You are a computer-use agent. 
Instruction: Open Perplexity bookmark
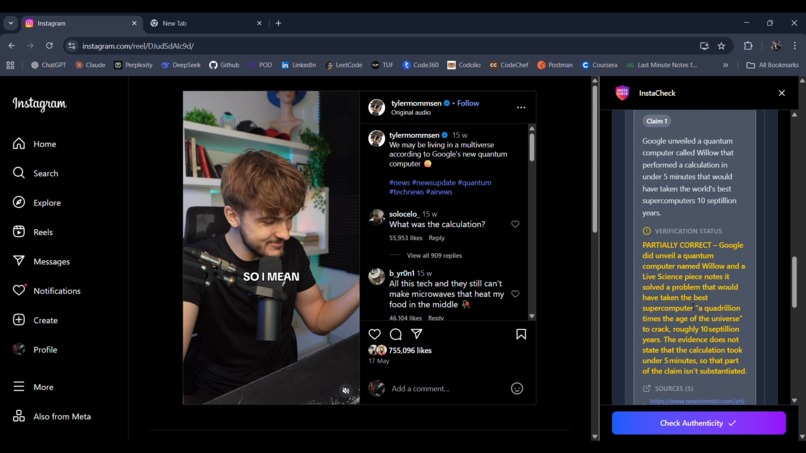tap(133, 65)
